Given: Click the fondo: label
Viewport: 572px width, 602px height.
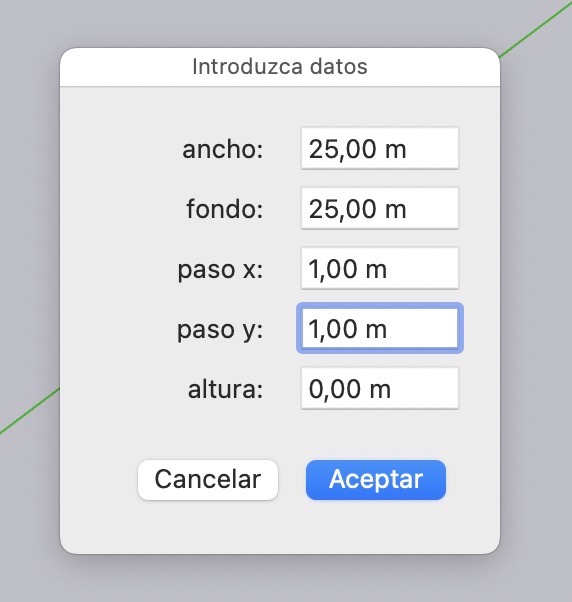Looking at the screenshot, I should point(225,208).
